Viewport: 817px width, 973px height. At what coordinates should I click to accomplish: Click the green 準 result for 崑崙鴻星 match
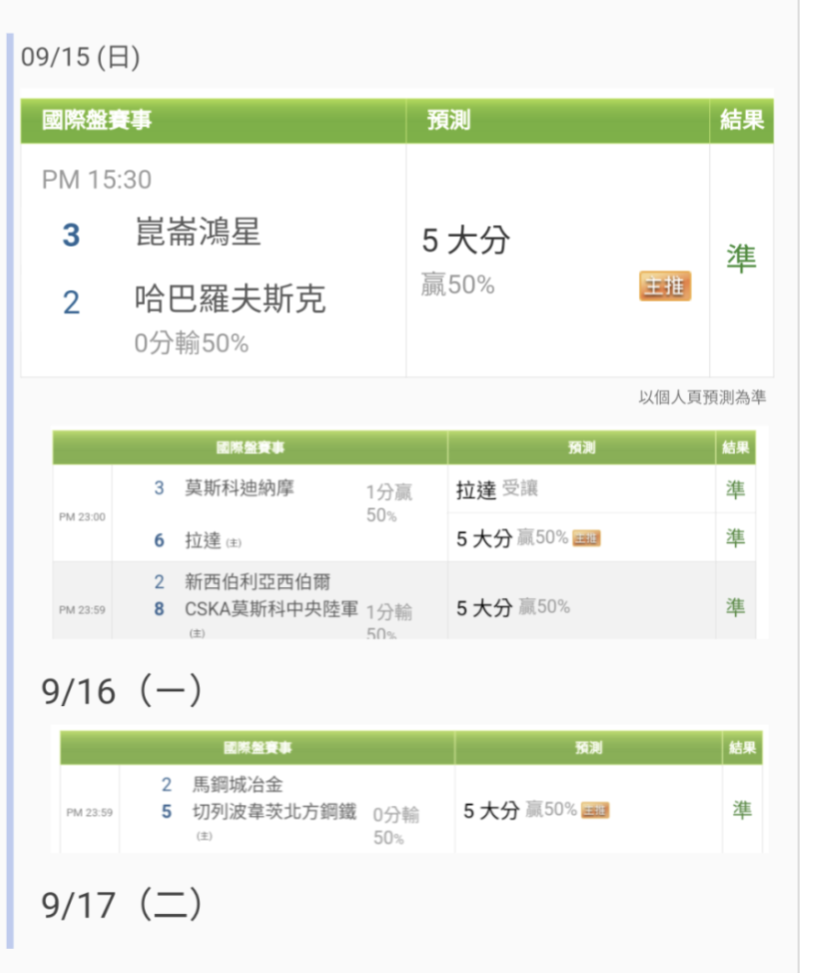(741, 259)
